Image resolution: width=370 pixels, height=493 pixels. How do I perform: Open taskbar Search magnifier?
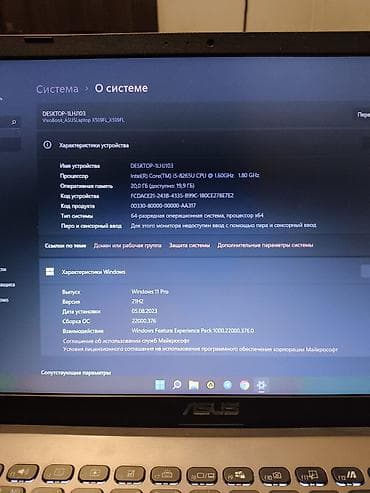[x=177, y=385]
